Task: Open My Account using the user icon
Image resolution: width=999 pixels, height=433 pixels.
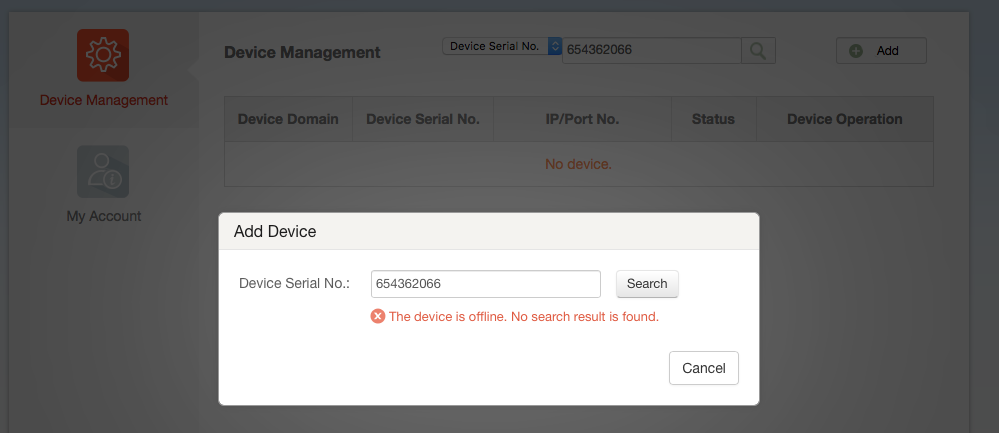Action: tap(103, 171)
